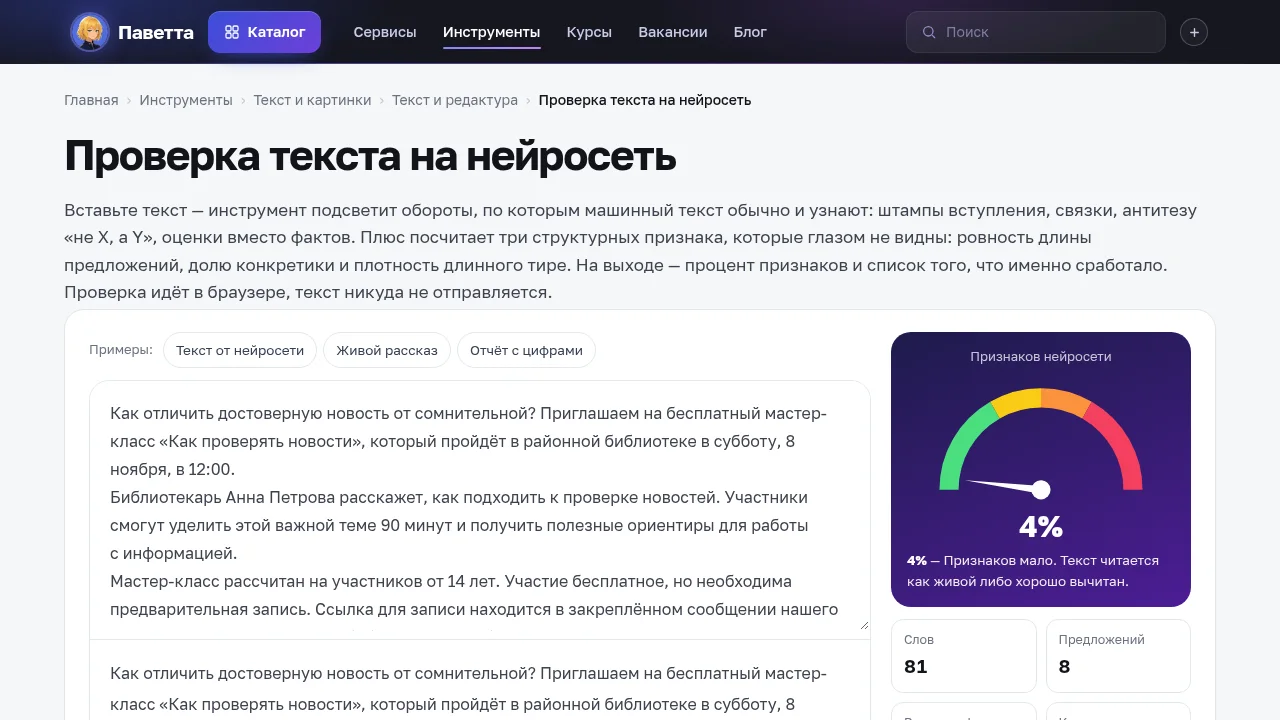Click the Примеры: label

coord(121,350)
